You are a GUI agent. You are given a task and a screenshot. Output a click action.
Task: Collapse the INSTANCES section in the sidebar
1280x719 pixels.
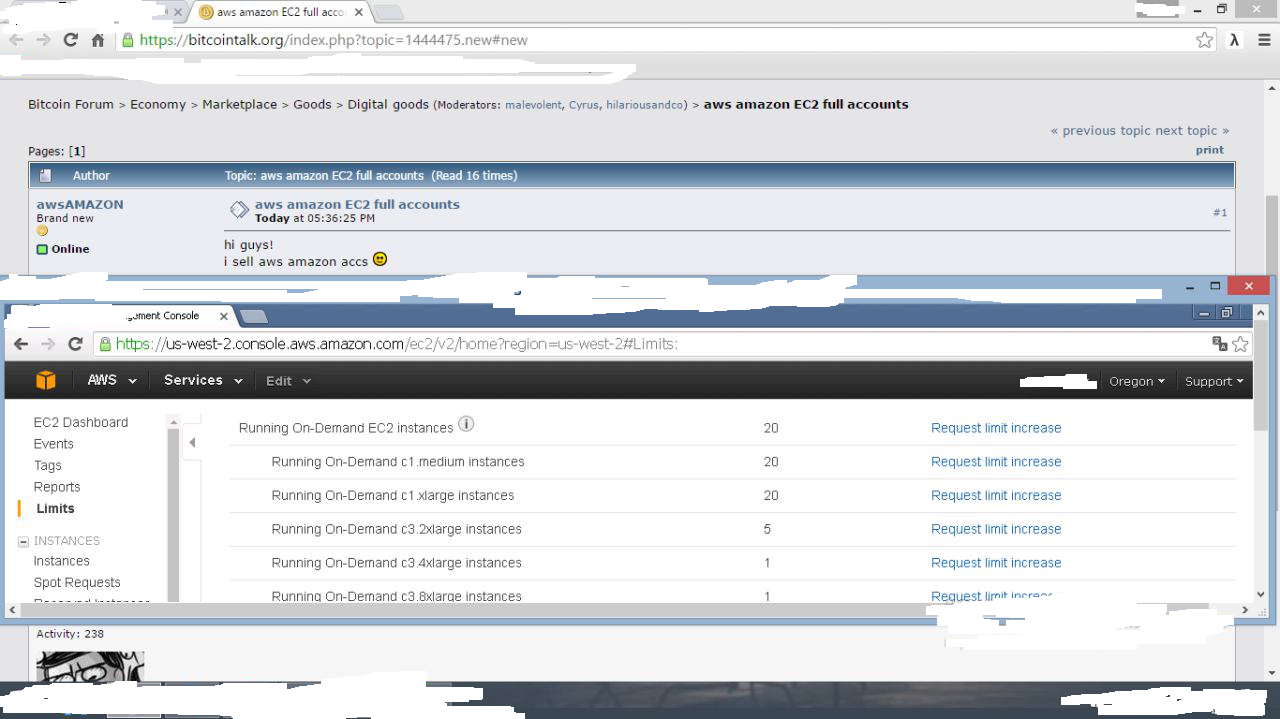pyautogui.click(x=24, y=541)
